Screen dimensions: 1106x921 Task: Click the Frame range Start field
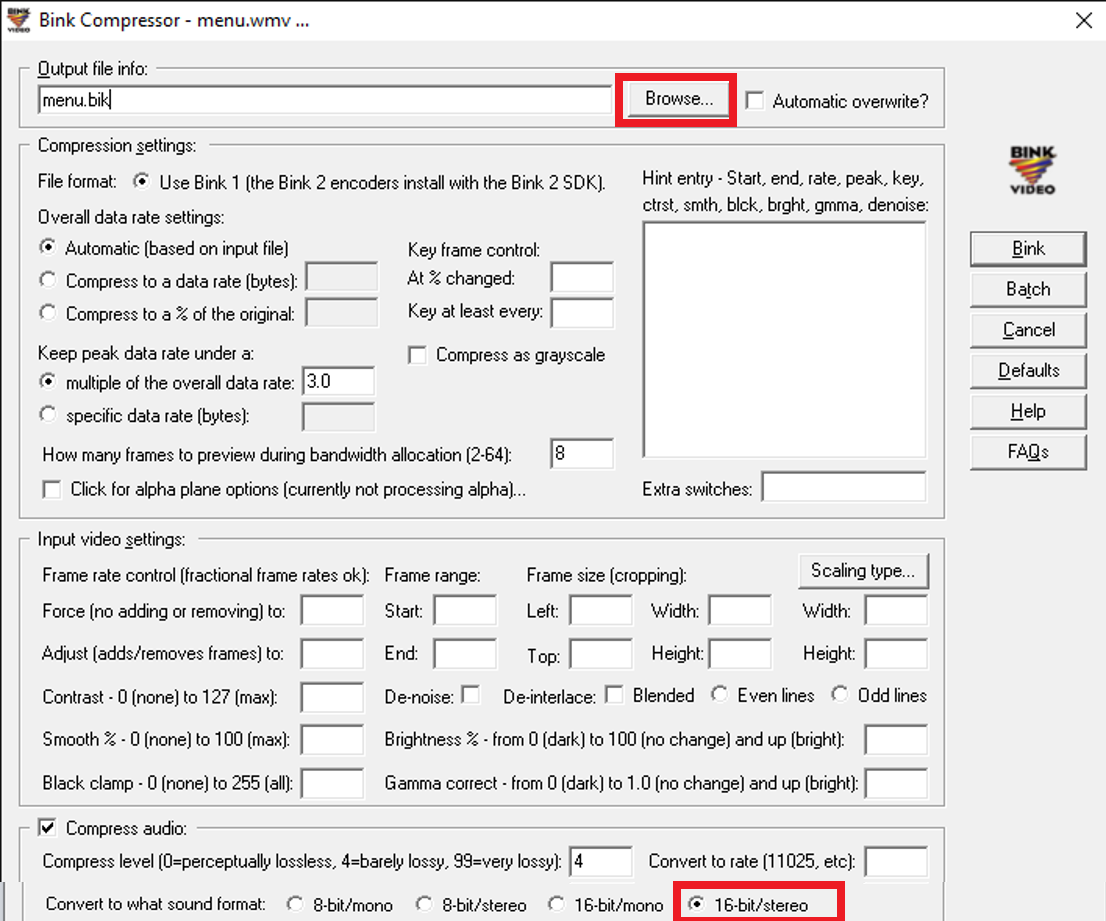point(465,610)
